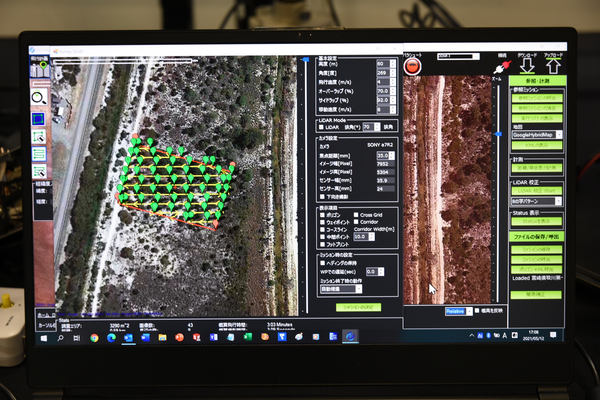Select the flight route lines tool

pos(39,154)
